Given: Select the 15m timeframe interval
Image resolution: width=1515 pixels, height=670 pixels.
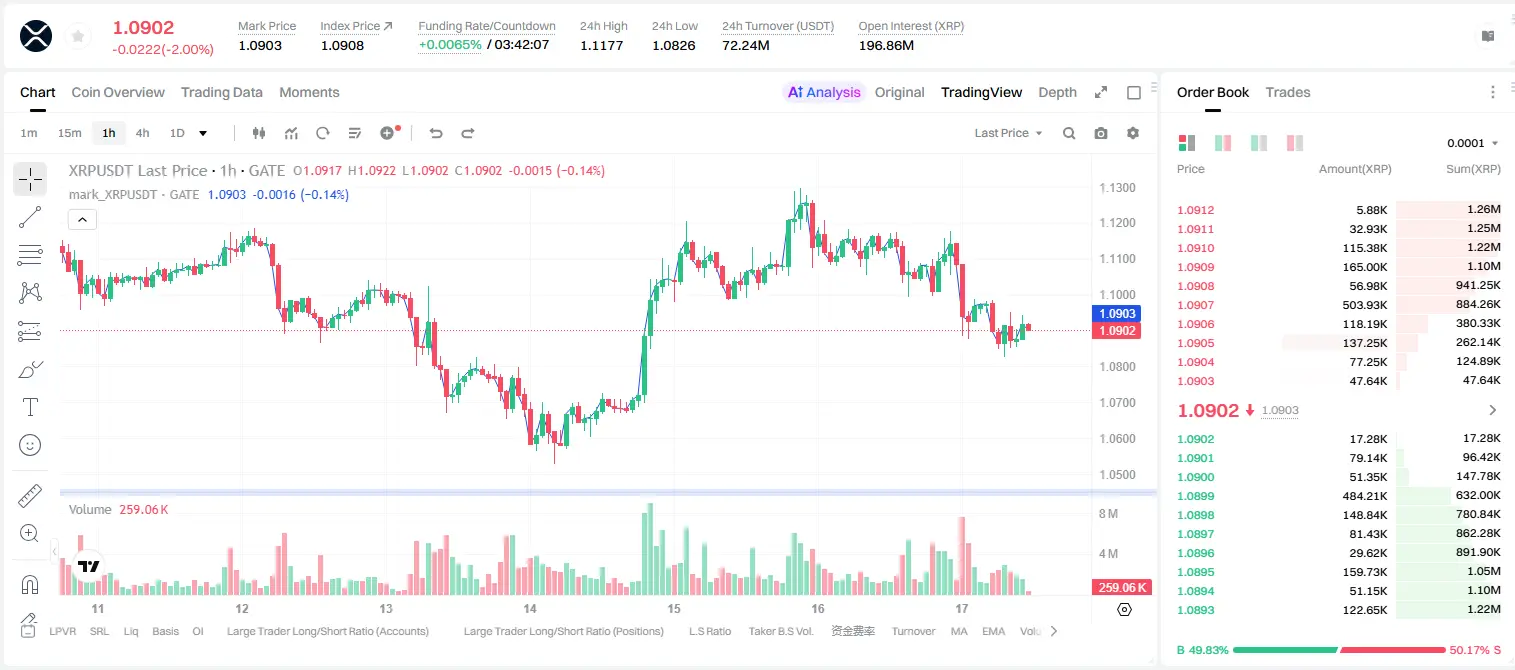Looking at the screenshot, I should [69, 133].
